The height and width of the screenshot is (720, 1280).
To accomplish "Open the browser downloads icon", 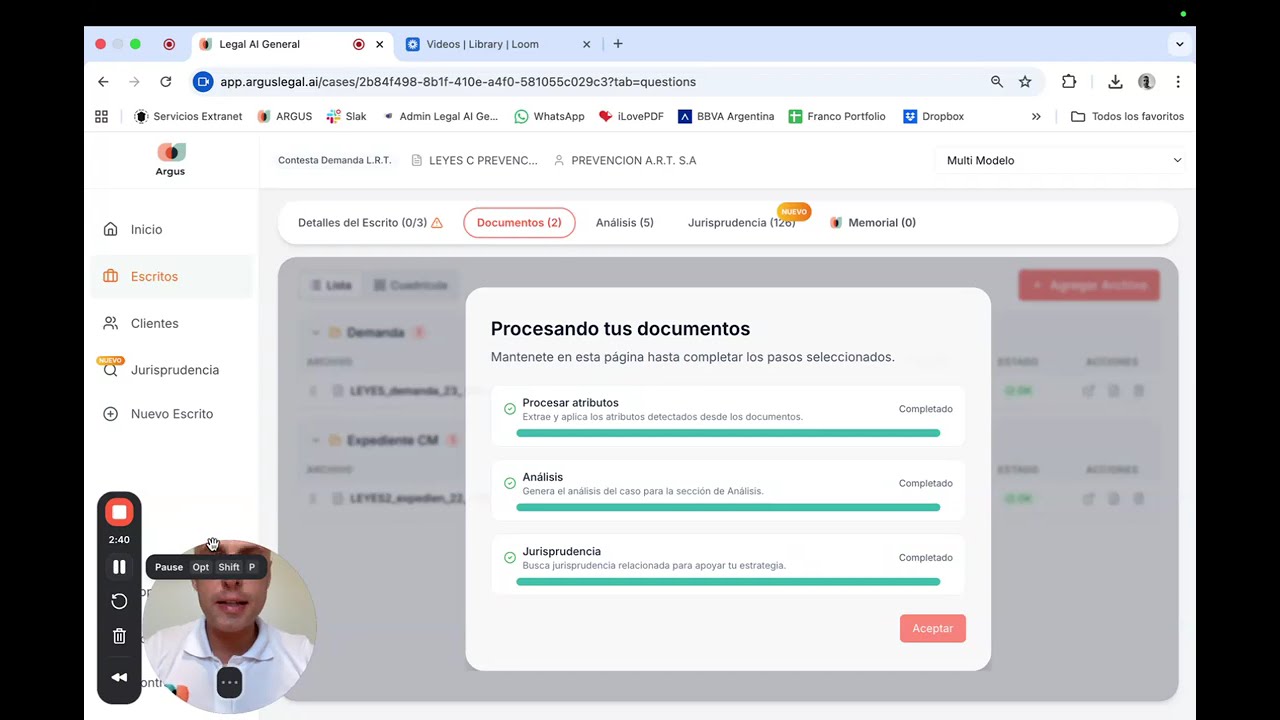I will pos(1115,82).
